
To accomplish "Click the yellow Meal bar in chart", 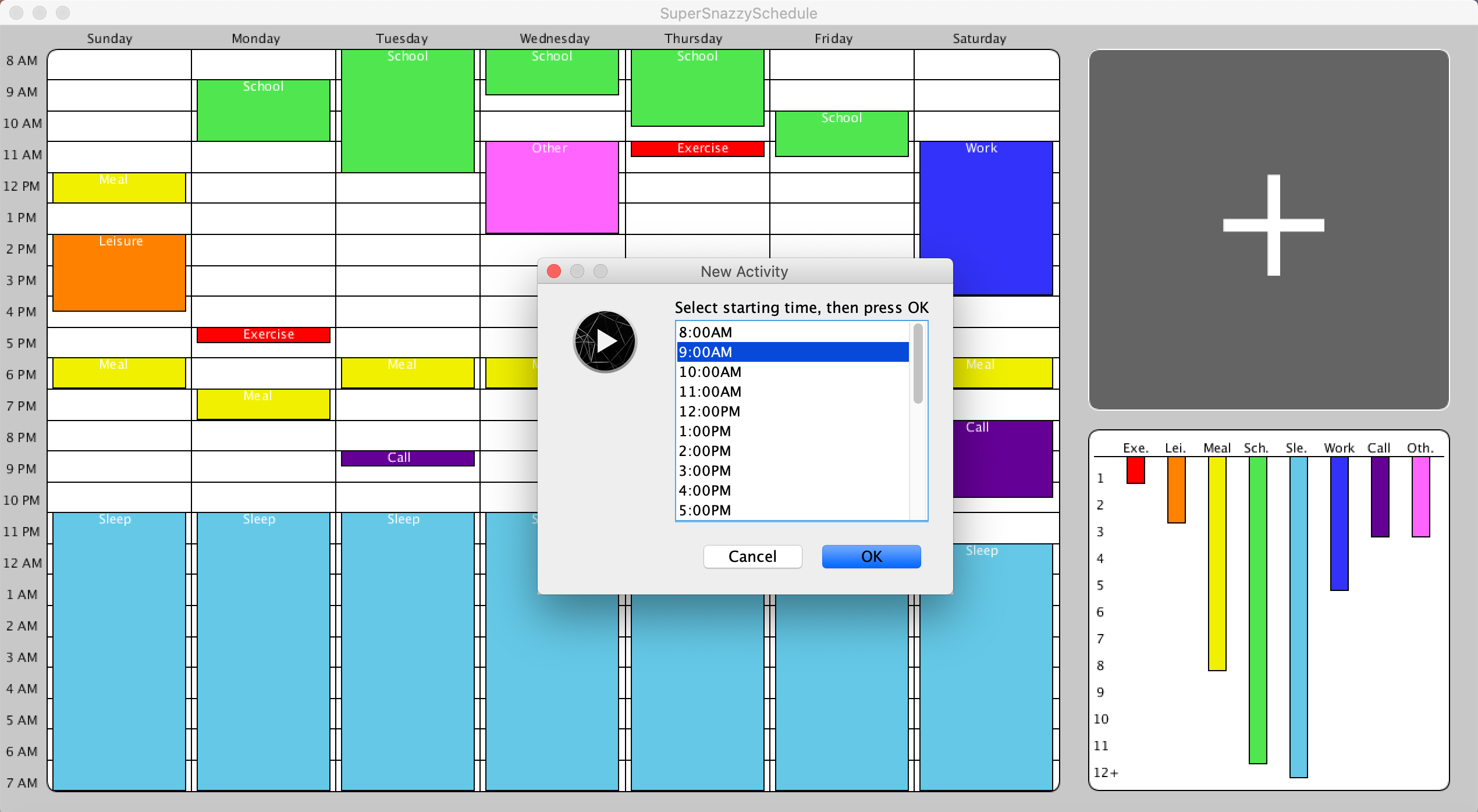I will pyautogui.click(x=1217, y=564).
